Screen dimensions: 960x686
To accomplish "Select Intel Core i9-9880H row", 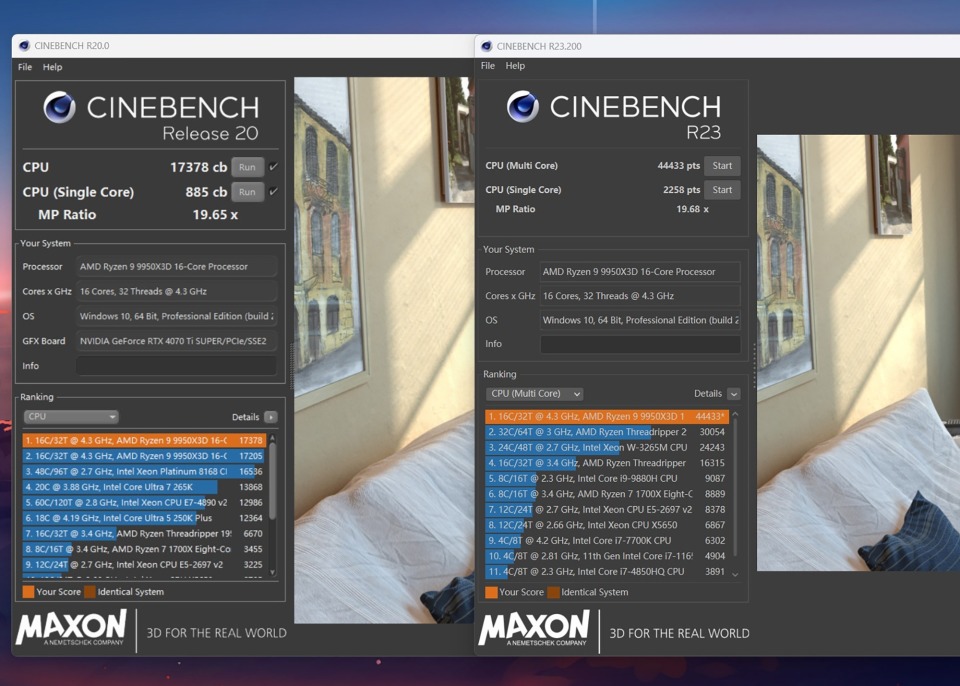I will click(x=607, y=478).
